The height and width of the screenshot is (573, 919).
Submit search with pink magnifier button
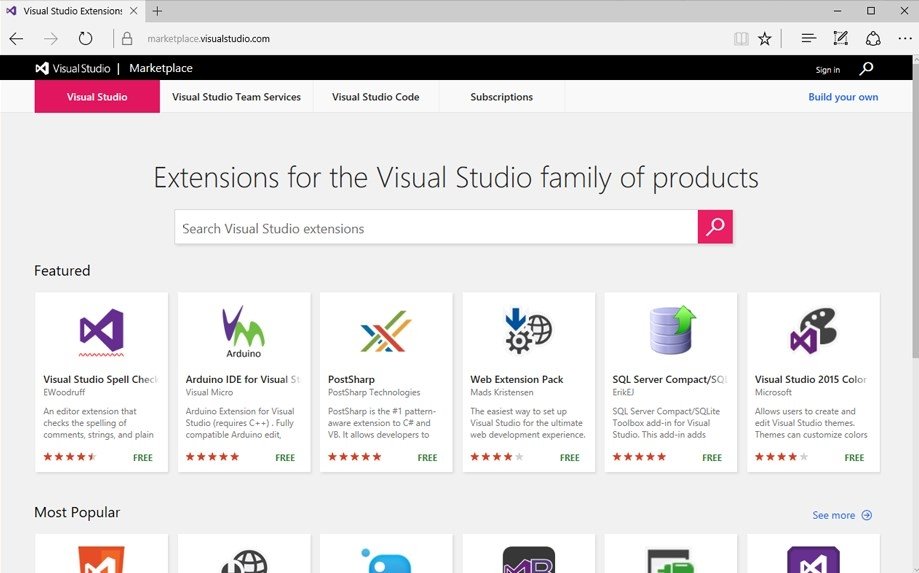point(714,227)
